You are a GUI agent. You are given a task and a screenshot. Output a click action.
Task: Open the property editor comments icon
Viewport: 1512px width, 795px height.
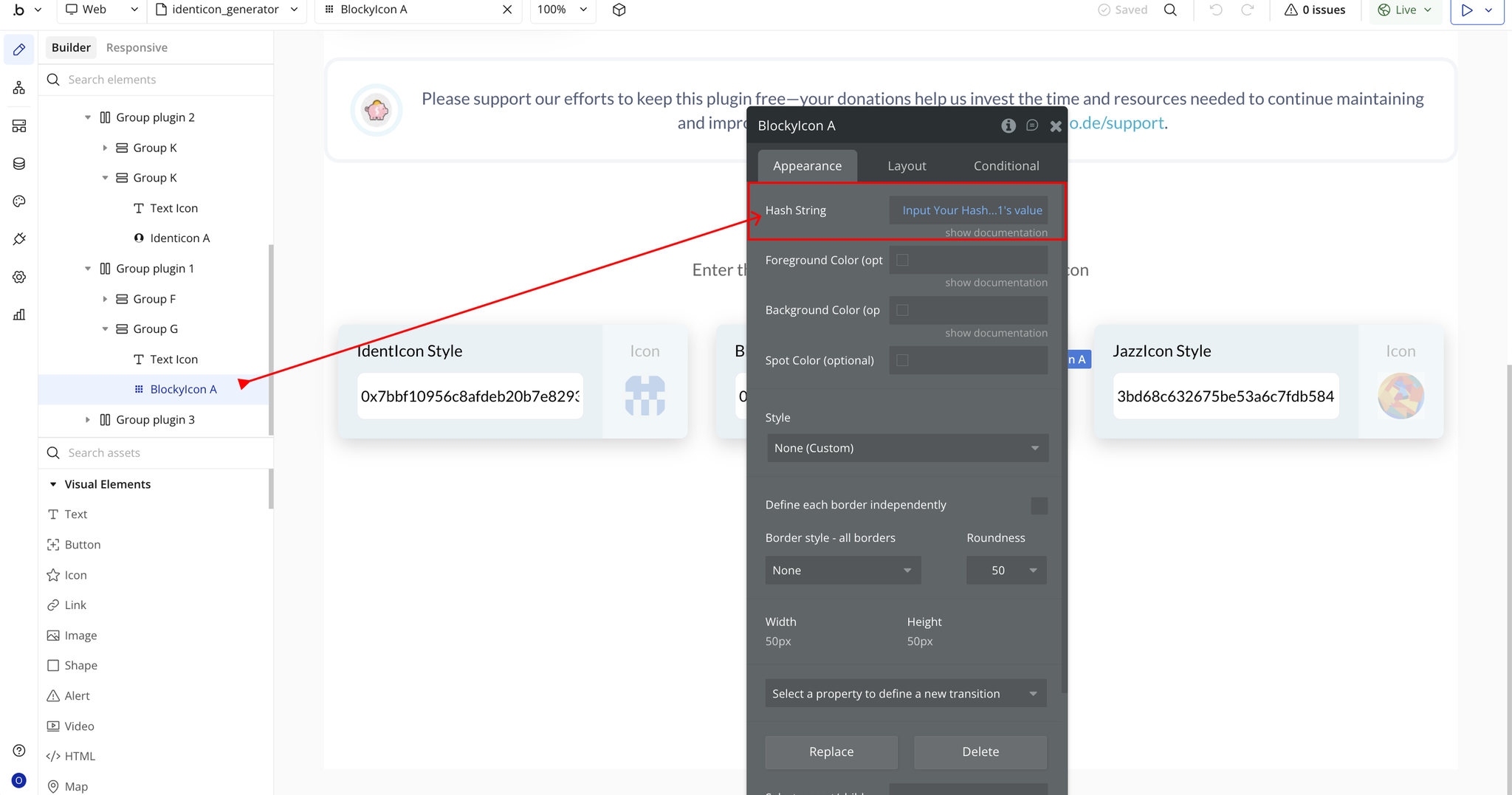click(x=1032, y=125)
